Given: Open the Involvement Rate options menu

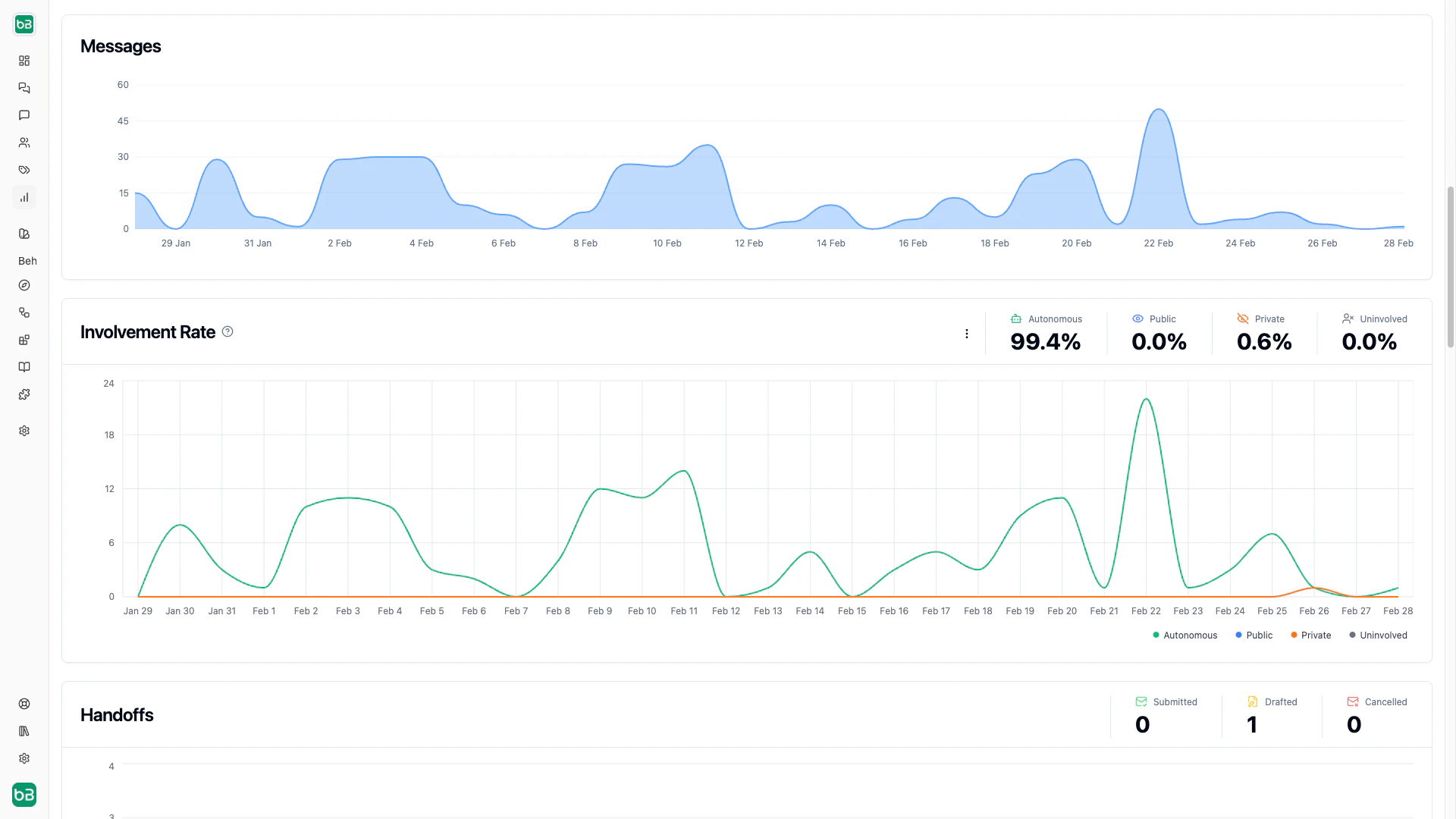Looking at the screenshot, I should pos(967,334).
